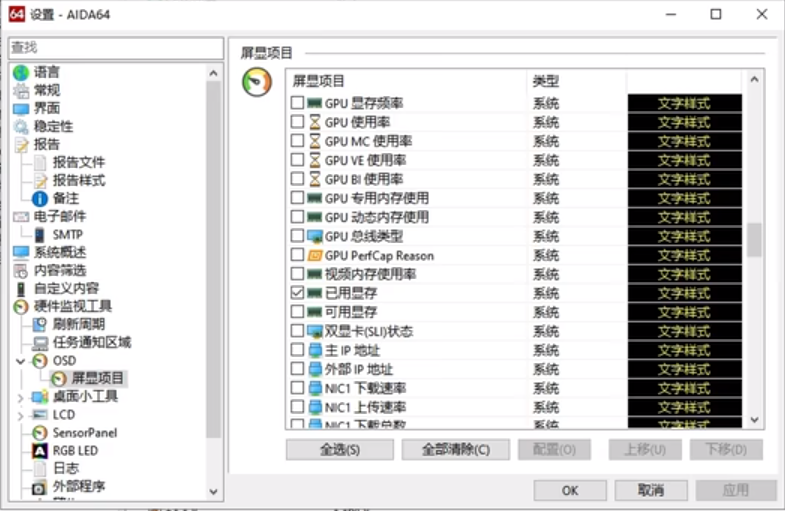785x511 pixels.
Task: Click the document icon beside 报告文件
Action: point(40,163)
